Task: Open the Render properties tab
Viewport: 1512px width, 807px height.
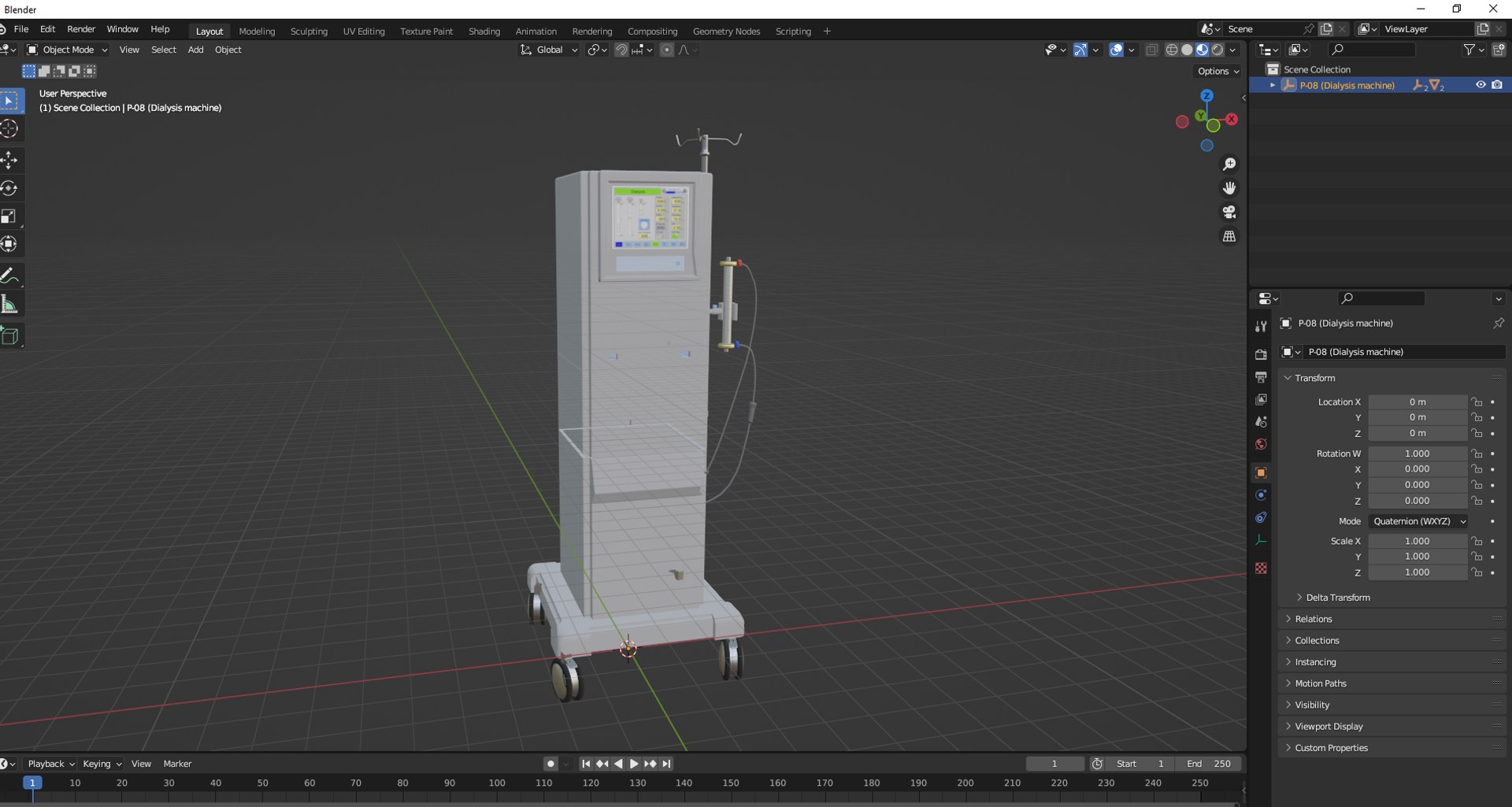Action: (1261, 354)
